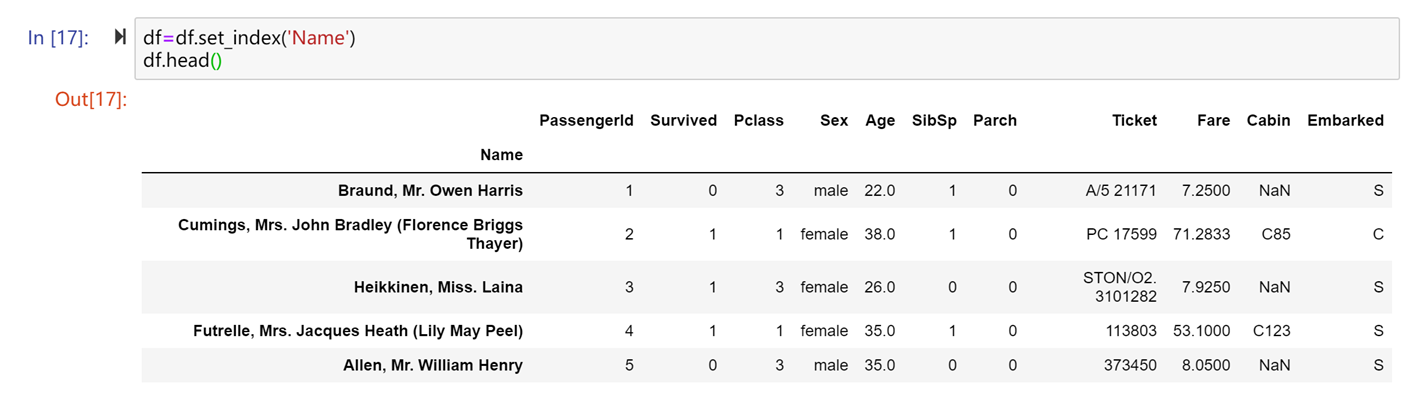Click the C123 cabin cell
Screen dimensions: 1406x397
pyautogui.click(x=1269, y=330)
